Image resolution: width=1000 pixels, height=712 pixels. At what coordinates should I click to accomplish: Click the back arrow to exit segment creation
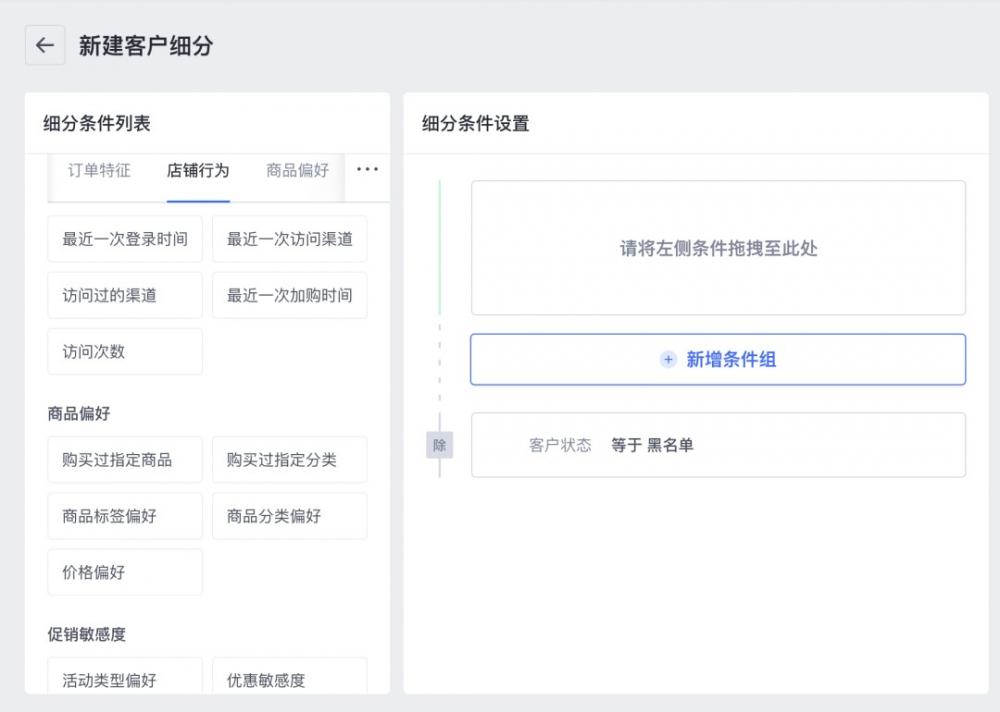(x=44, y=45)
